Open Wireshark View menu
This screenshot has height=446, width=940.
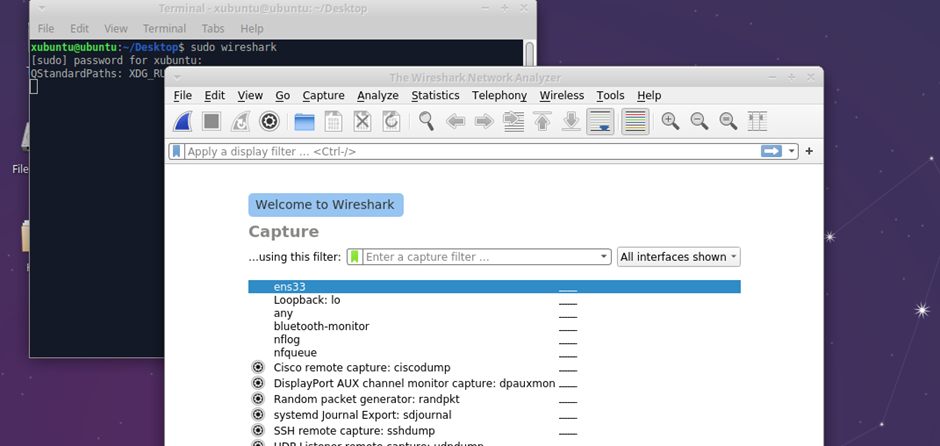click(250, 95)
